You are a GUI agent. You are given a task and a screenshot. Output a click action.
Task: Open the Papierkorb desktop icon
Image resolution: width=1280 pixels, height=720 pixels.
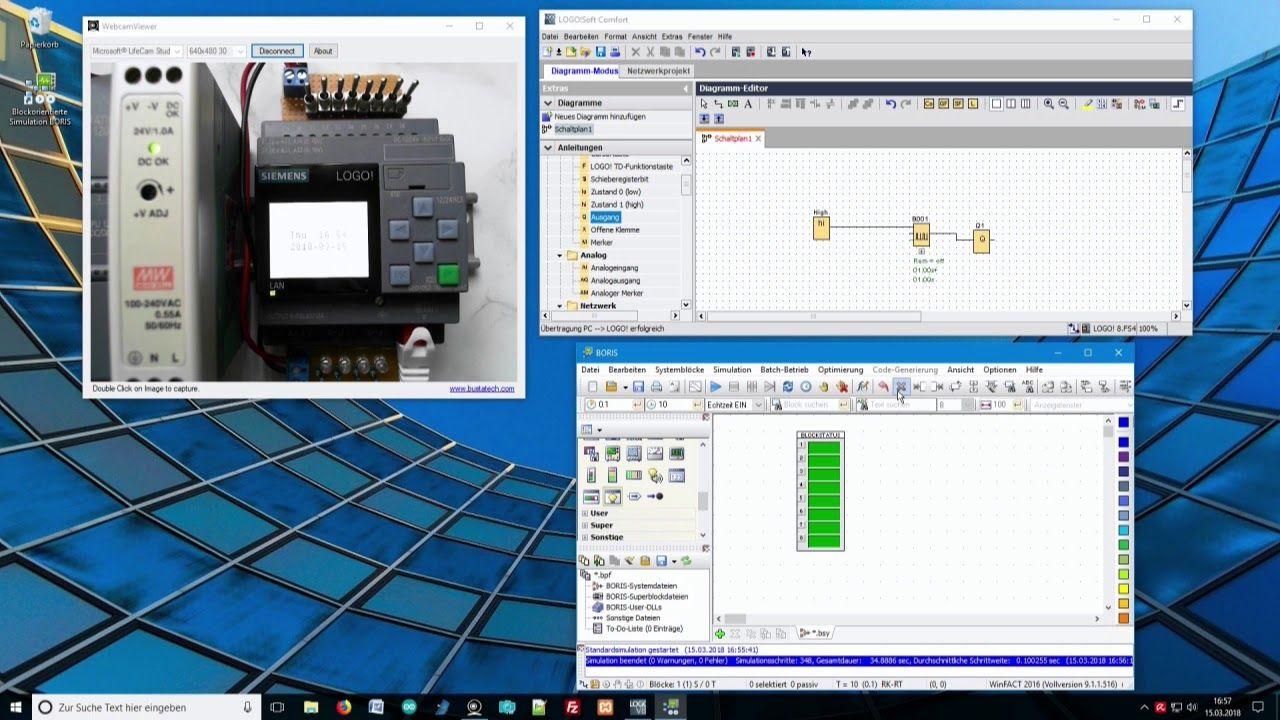click(x=40, y=28)
